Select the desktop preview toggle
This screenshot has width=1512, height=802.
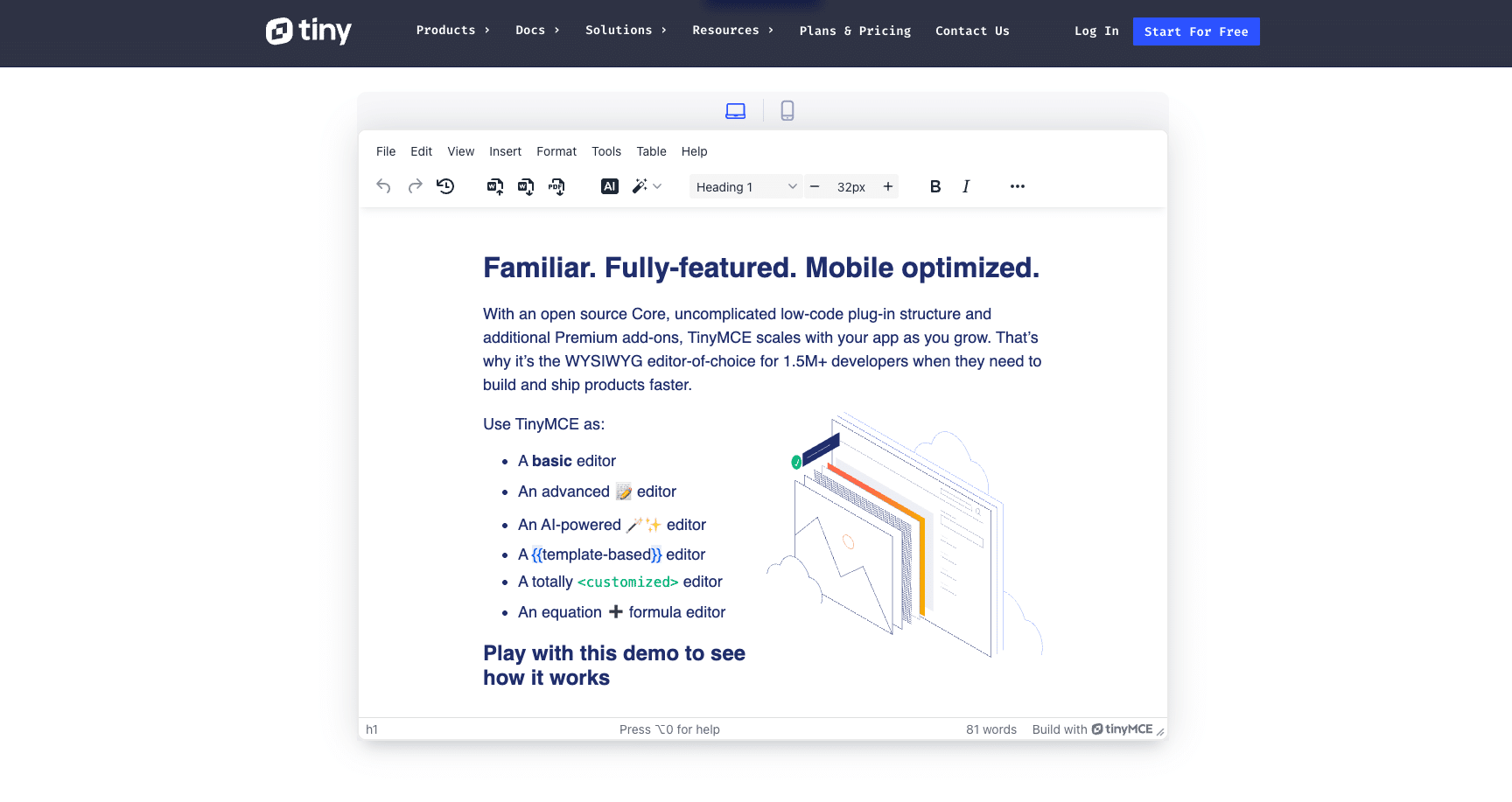(735, 110)
